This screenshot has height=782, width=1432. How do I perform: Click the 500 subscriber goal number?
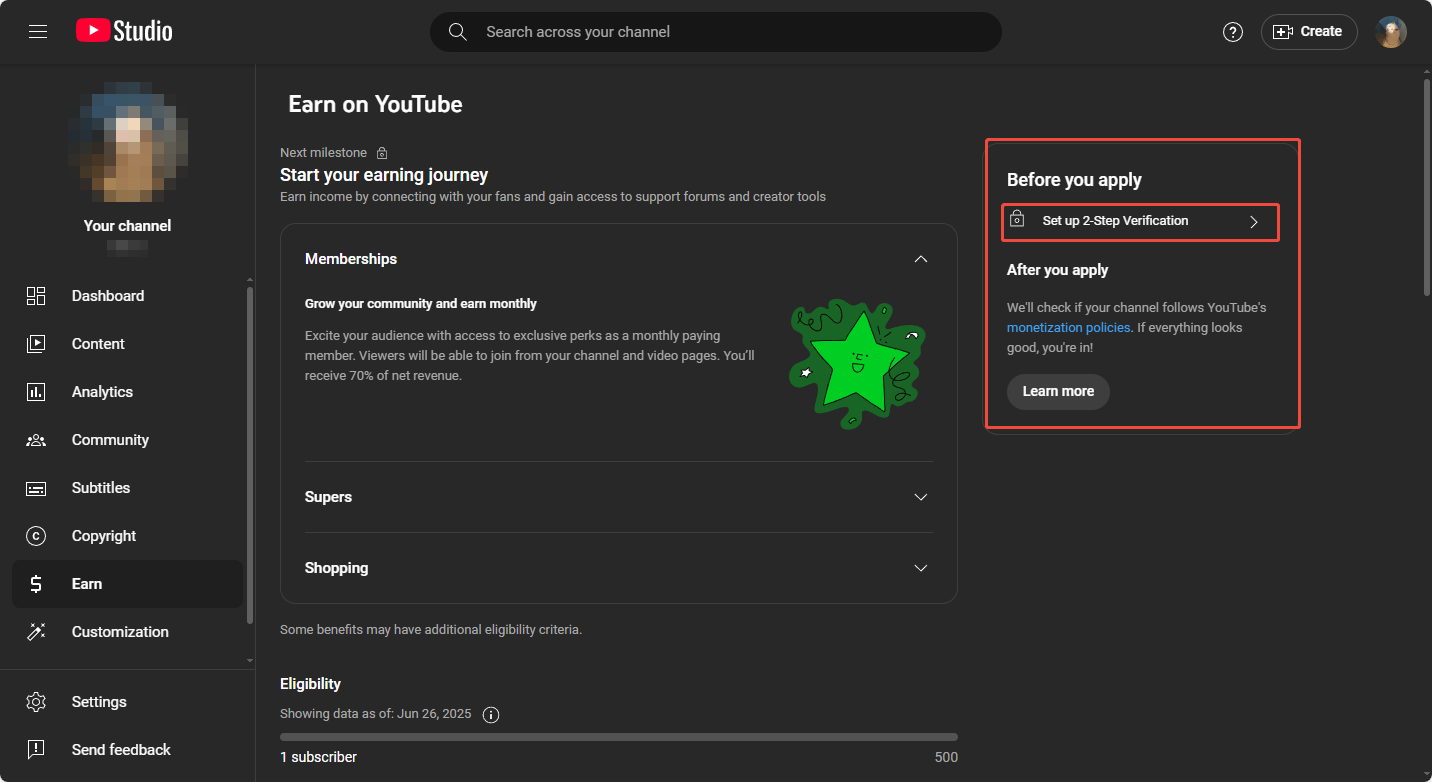946,757
